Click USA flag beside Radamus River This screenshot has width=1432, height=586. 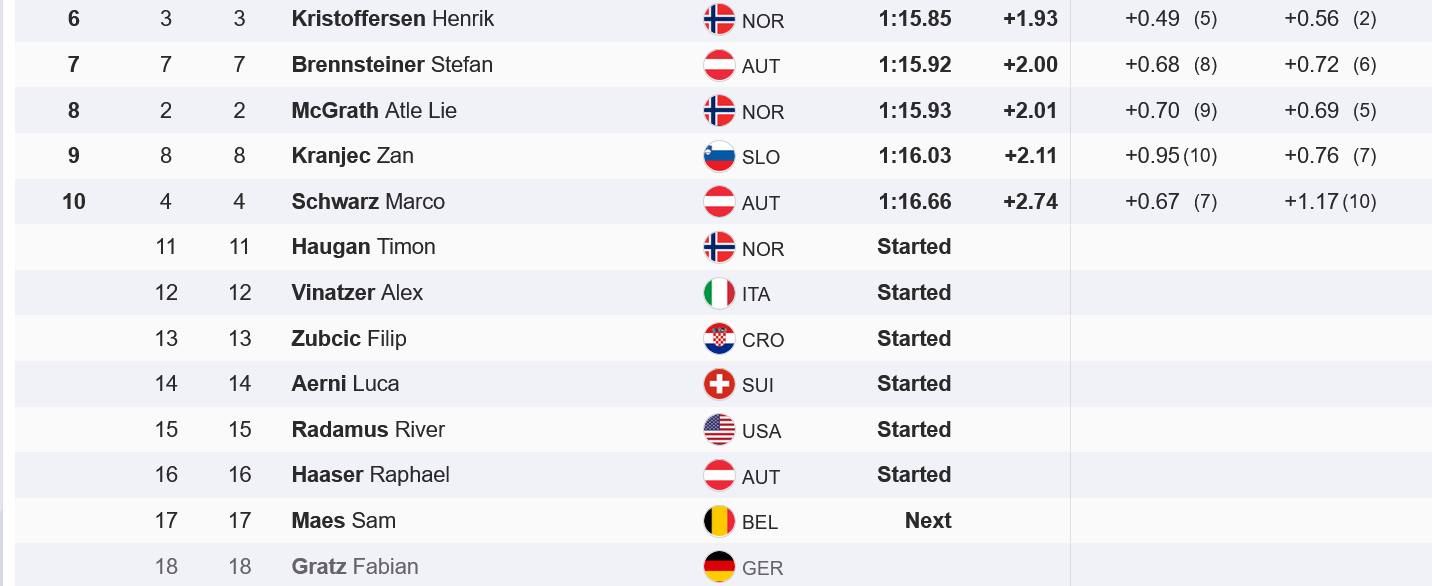[719, 430]
